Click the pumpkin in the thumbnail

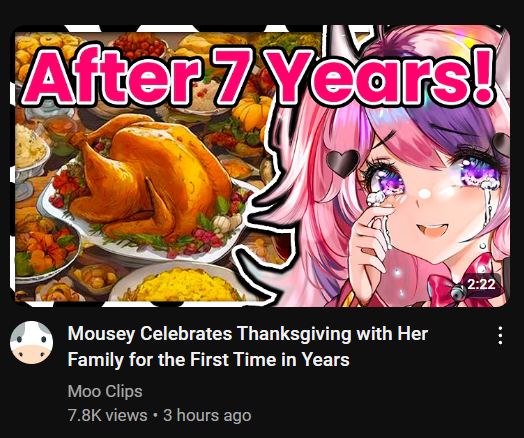point(253,112)
